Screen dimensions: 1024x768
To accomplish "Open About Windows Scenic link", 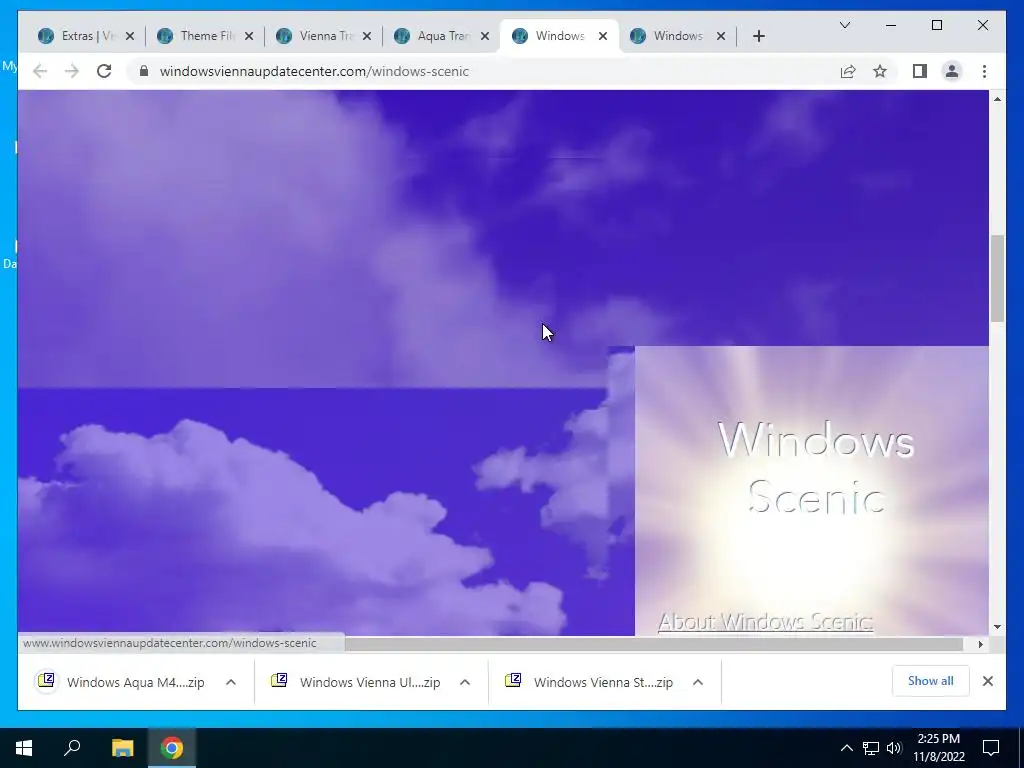I will coord(765,622).
